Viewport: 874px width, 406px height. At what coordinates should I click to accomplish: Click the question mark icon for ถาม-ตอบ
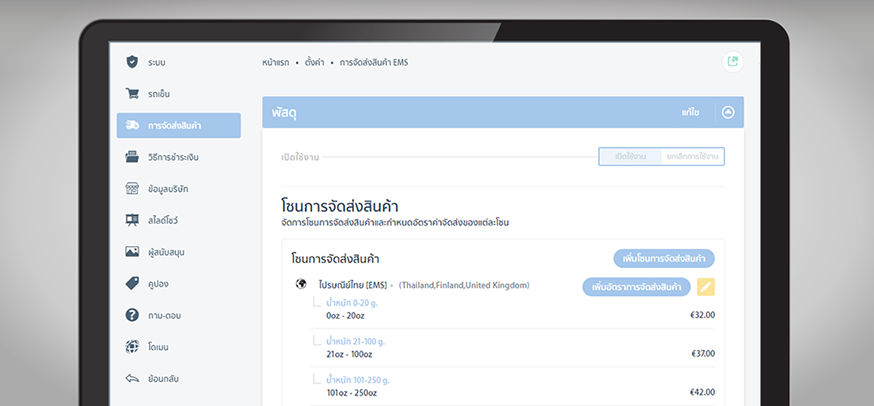point(132,315)
